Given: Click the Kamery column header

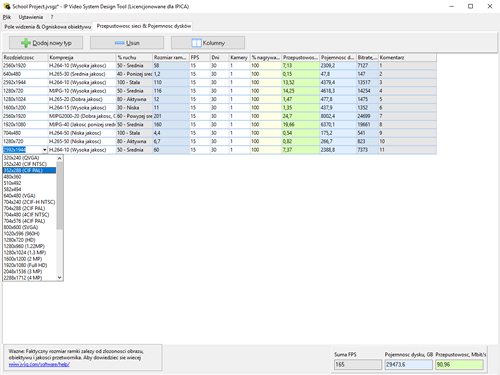Looking at the screenshot, I should (x=240, y=58).
